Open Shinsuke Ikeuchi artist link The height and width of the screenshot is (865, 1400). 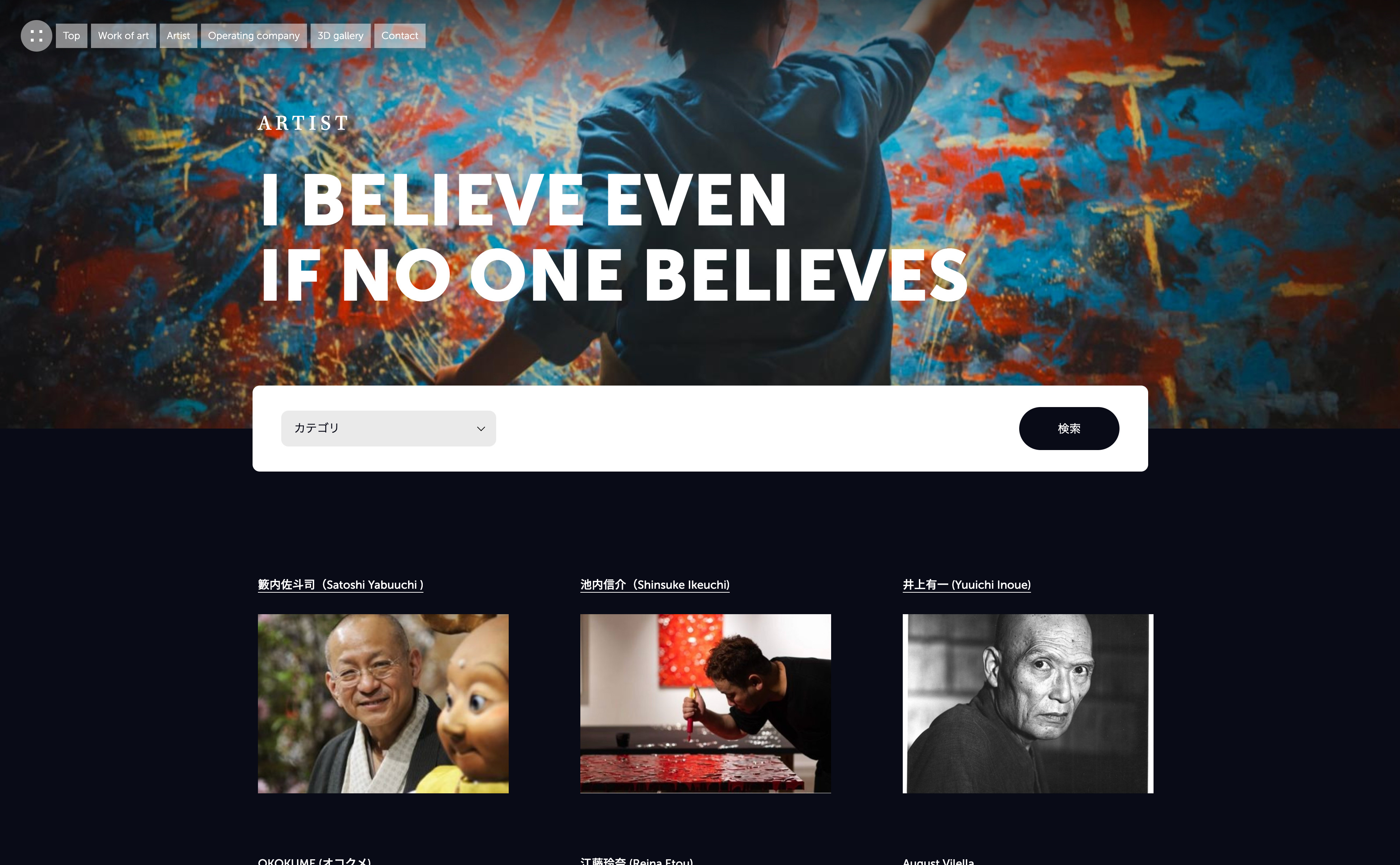(655, 585)
